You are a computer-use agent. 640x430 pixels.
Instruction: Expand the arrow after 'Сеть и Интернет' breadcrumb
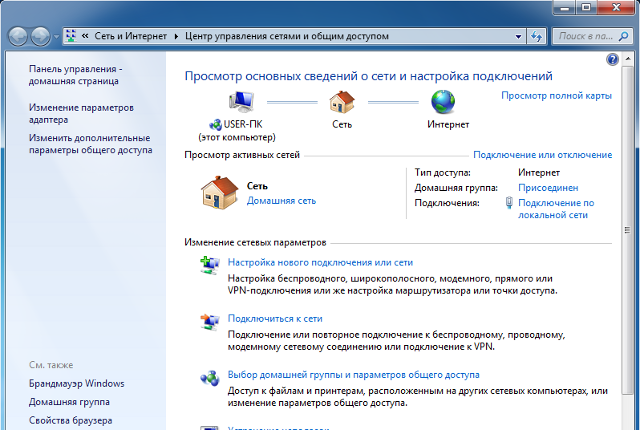coord(176,36)
